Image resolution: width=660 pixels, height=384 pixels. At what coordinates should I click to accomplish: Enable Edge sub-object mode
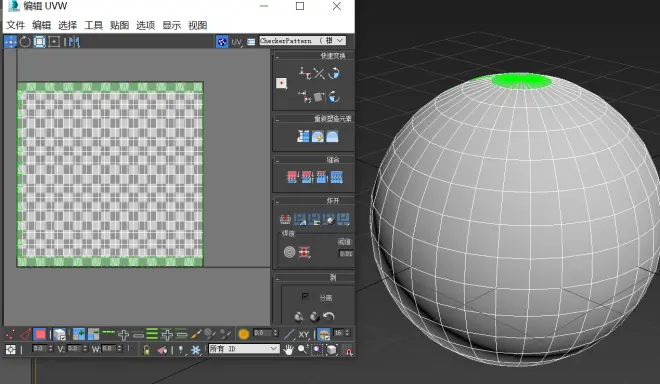coord(25,334)
